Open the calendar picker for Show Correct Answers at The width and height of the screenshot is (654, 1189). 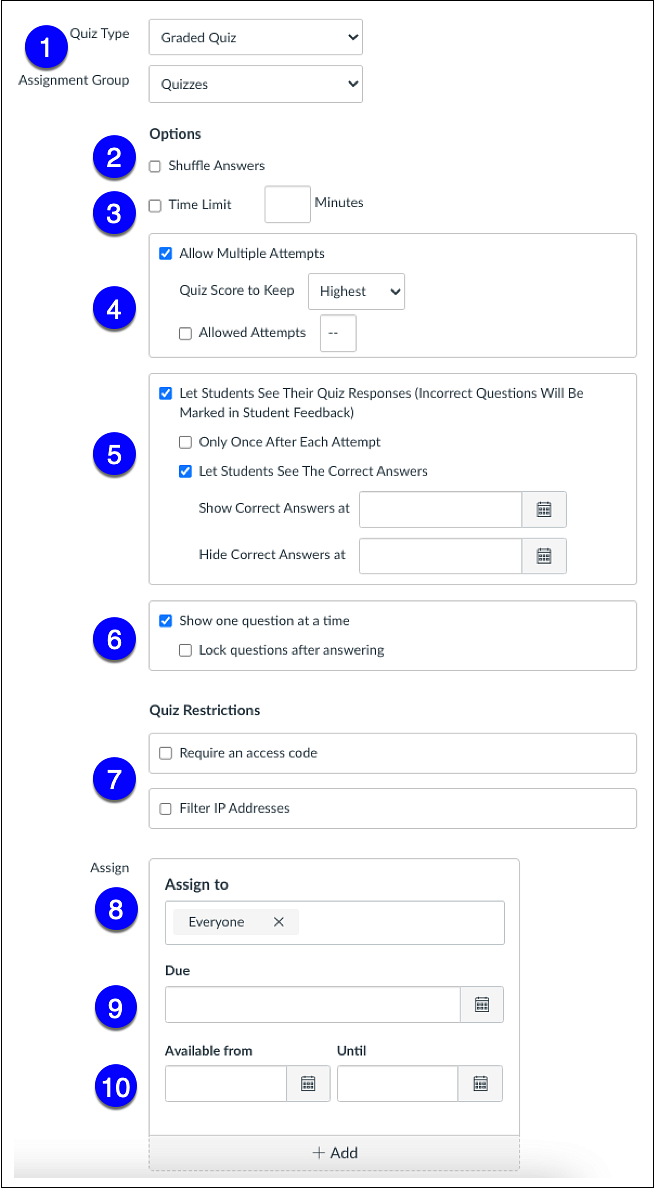point(544,509)
